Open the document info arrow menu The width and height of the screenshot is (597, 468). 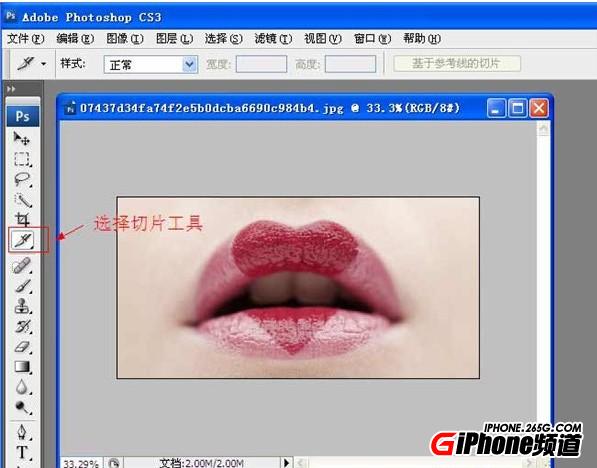pyautogui.click(x=286, y=463)
